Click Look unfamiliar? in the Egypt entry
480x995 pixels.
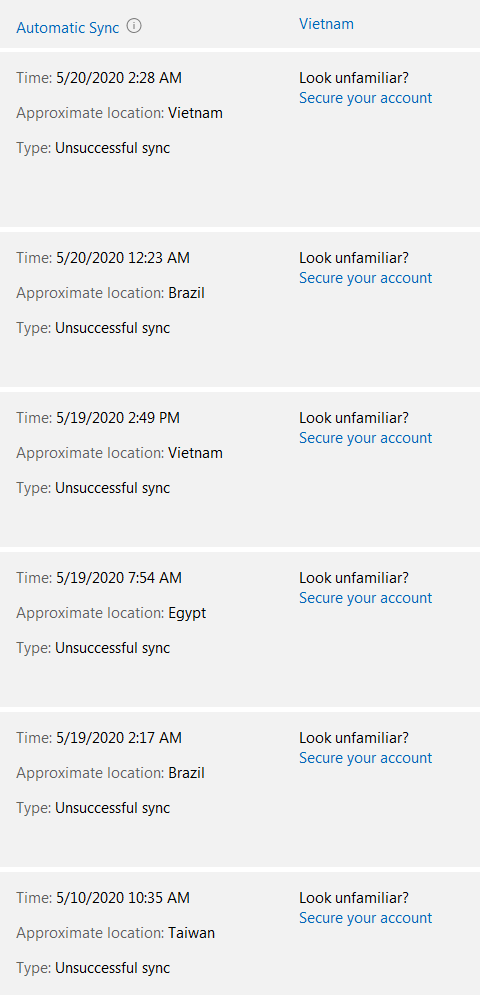(x=354, y=578)
